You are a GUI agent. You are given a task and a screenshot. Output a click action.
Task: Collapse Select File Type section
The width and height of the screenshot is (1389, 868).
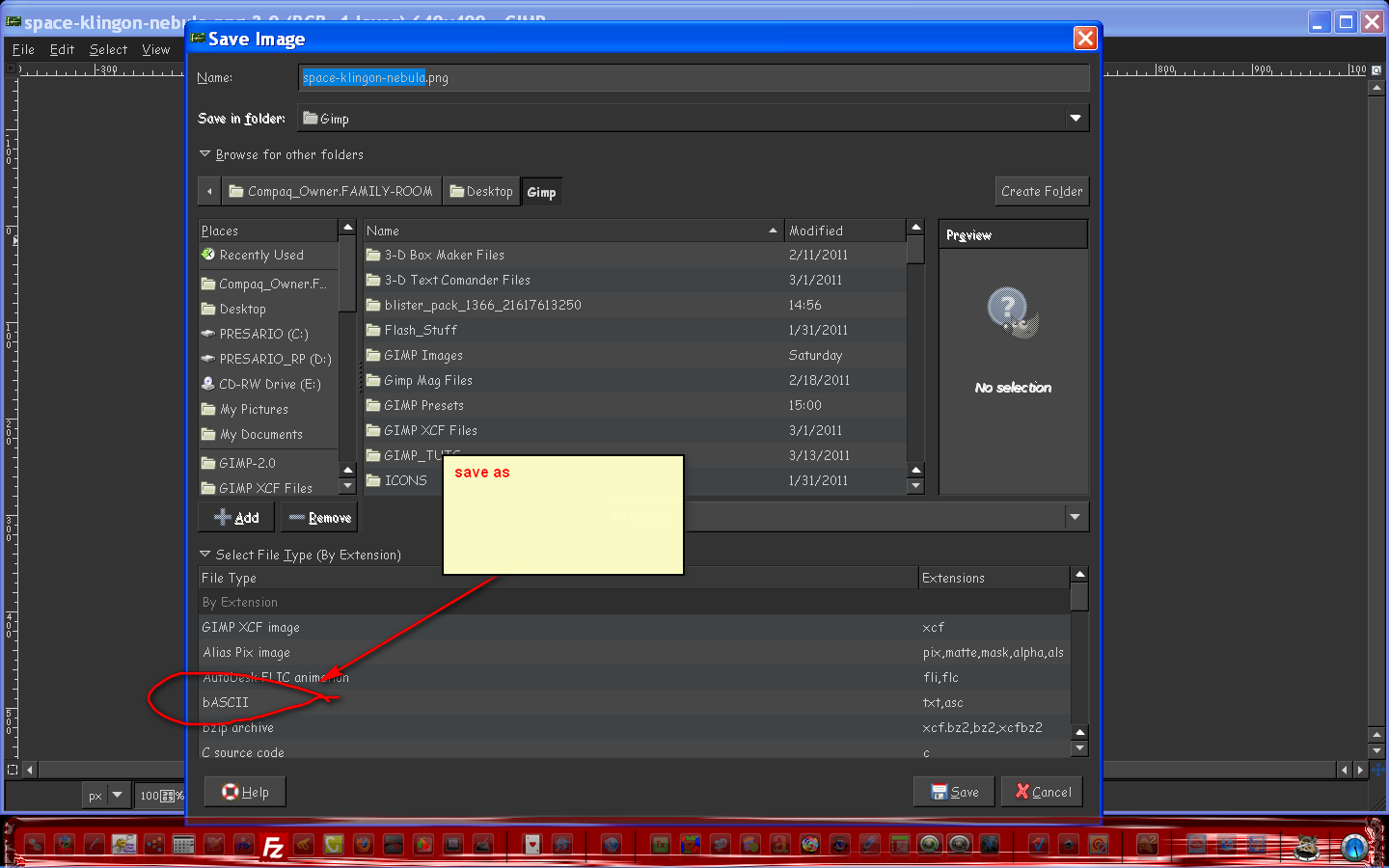[205, 555]
